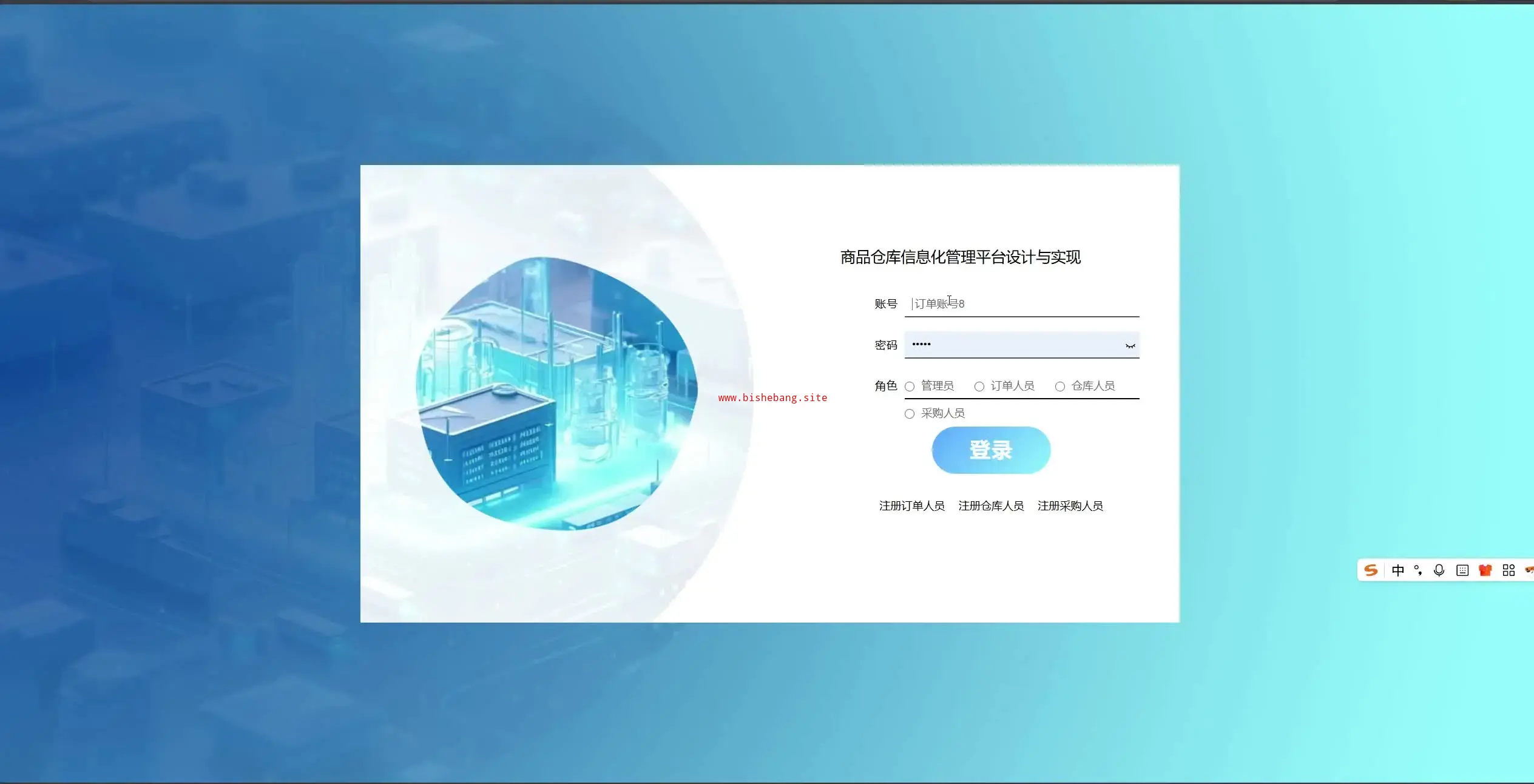This screenshot has width=1534, height=784.
Task: Open the 注册订单人员 registration link
Action: coord(911,506)
